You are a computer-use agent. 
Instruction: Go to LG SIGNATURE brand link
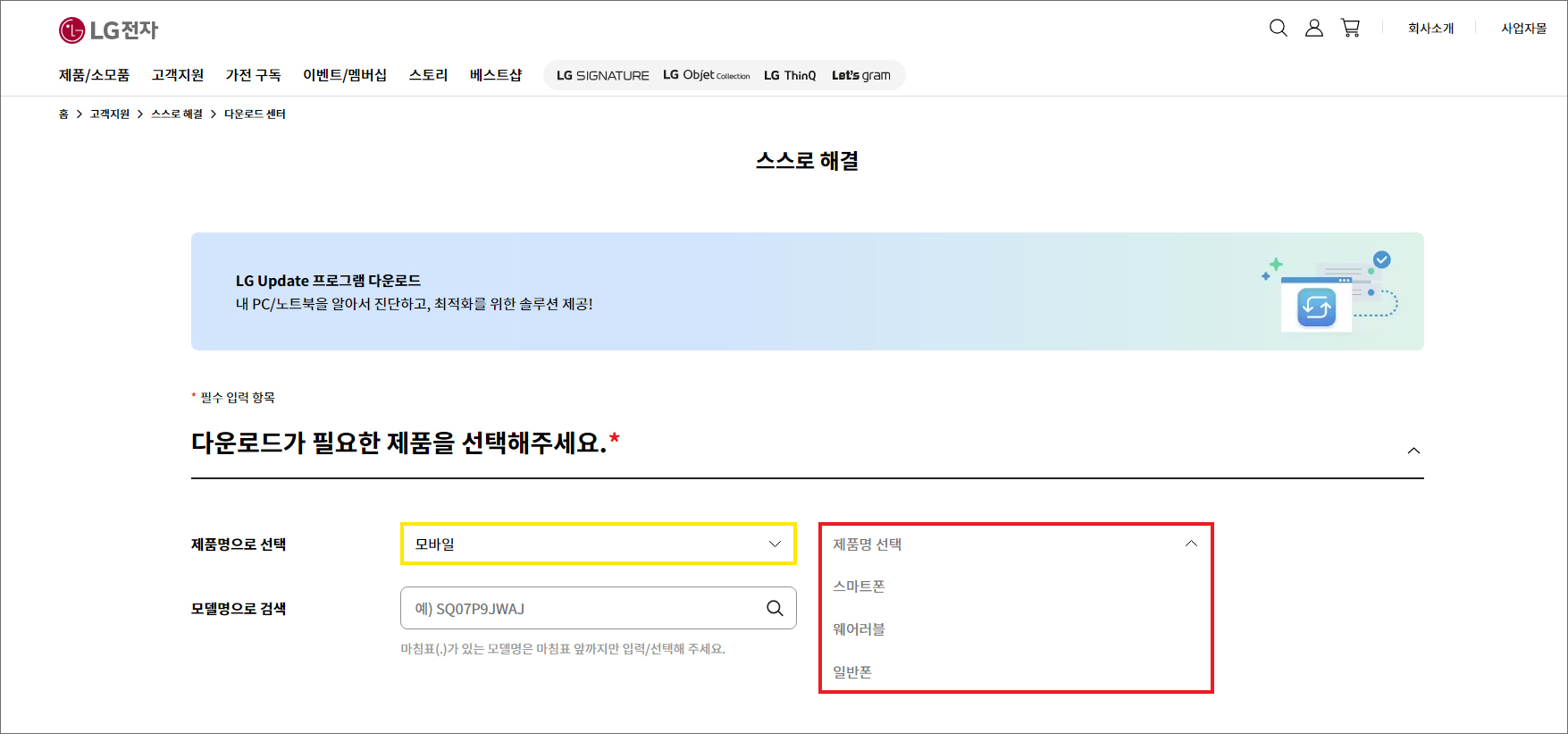coord(603,76)
